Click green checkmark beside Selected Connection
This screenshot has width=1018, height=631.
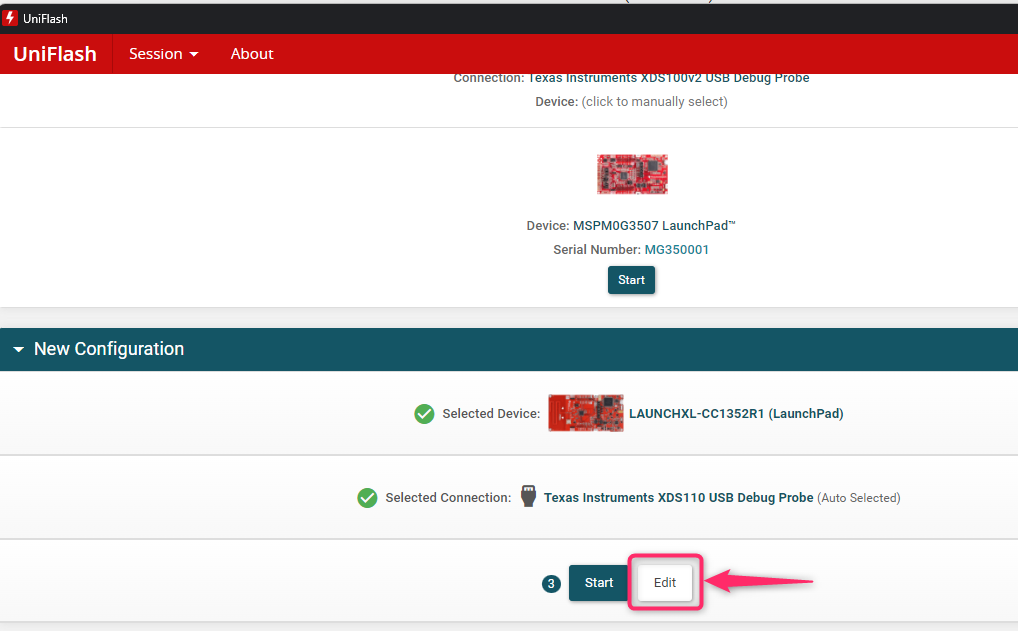pos(367,498)
